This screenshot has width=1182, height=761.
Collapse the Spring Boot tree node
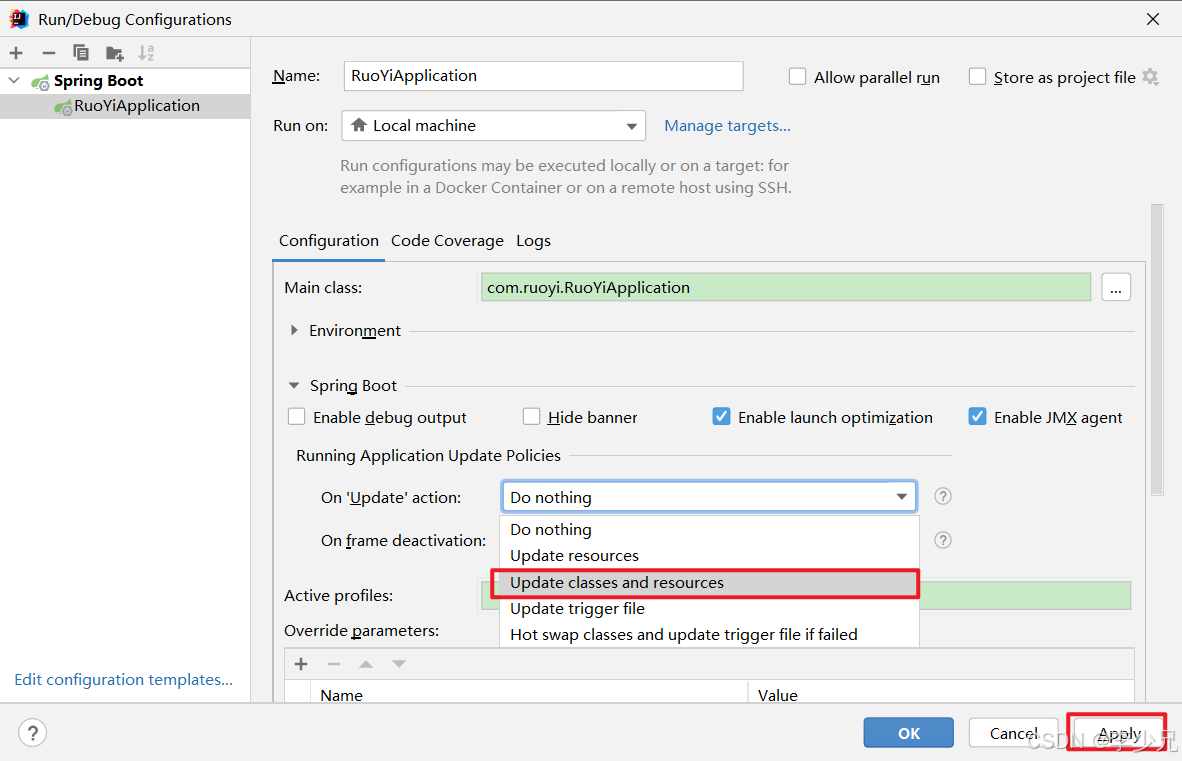tap(14, 81)
